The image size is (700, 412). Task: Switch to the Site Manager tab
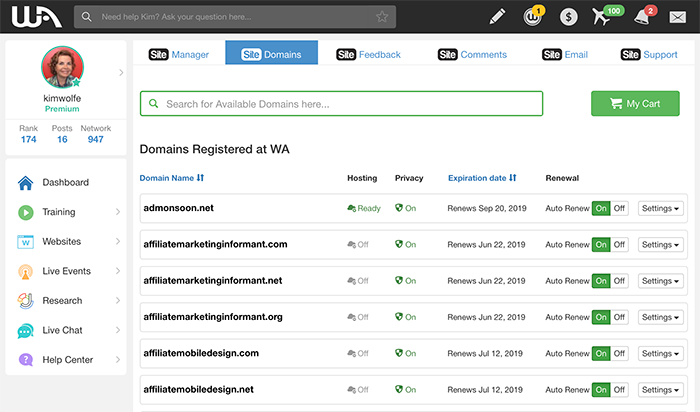[x=179, y=54]
